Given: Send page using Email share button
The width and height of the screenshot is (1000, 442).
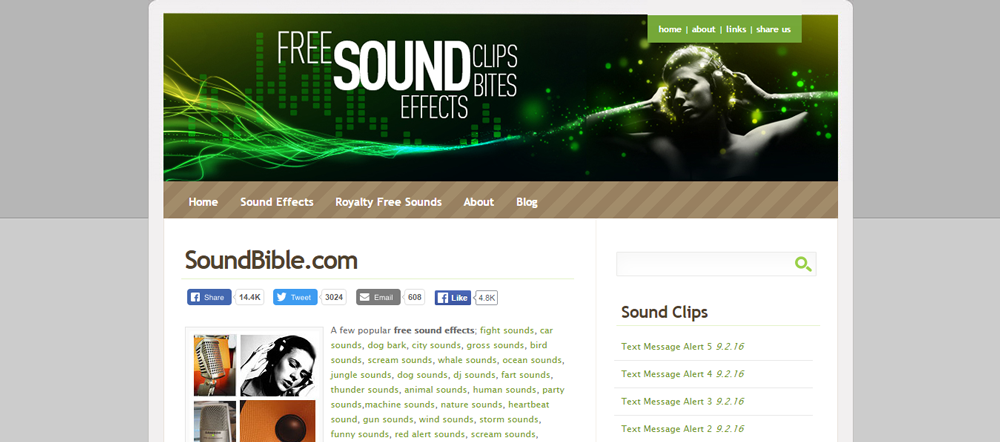Looking at the screenshot, I should (x=378, y=297).
